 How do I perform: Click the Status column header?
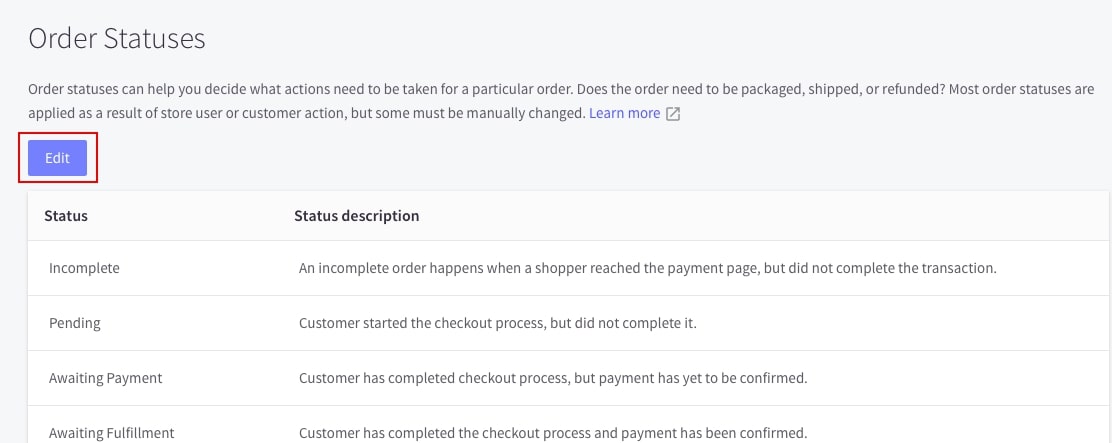66,216
